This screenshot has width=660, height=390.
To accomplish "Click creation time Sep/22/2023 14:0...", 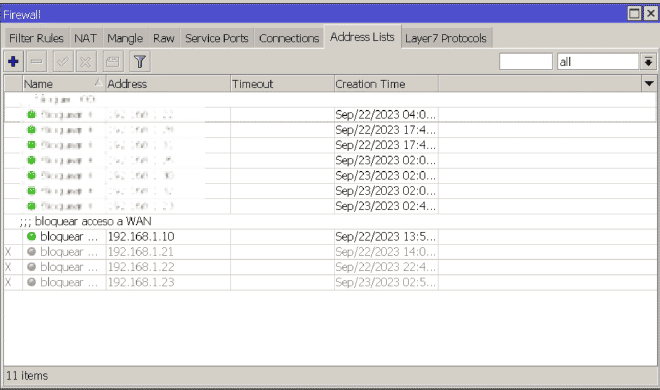I will tap(386, 252).
